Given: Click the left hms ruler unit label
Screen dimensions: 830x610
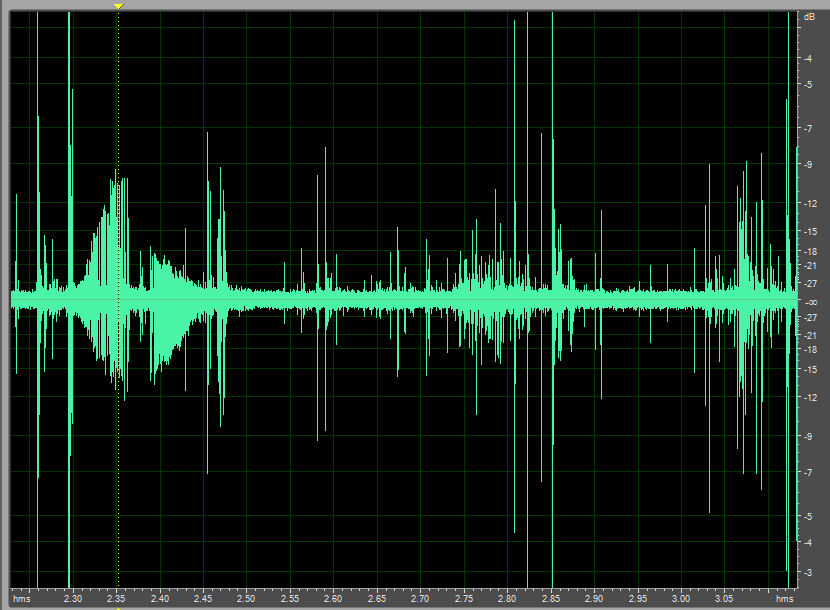Looking at the screenshot, I should point(20,599).
